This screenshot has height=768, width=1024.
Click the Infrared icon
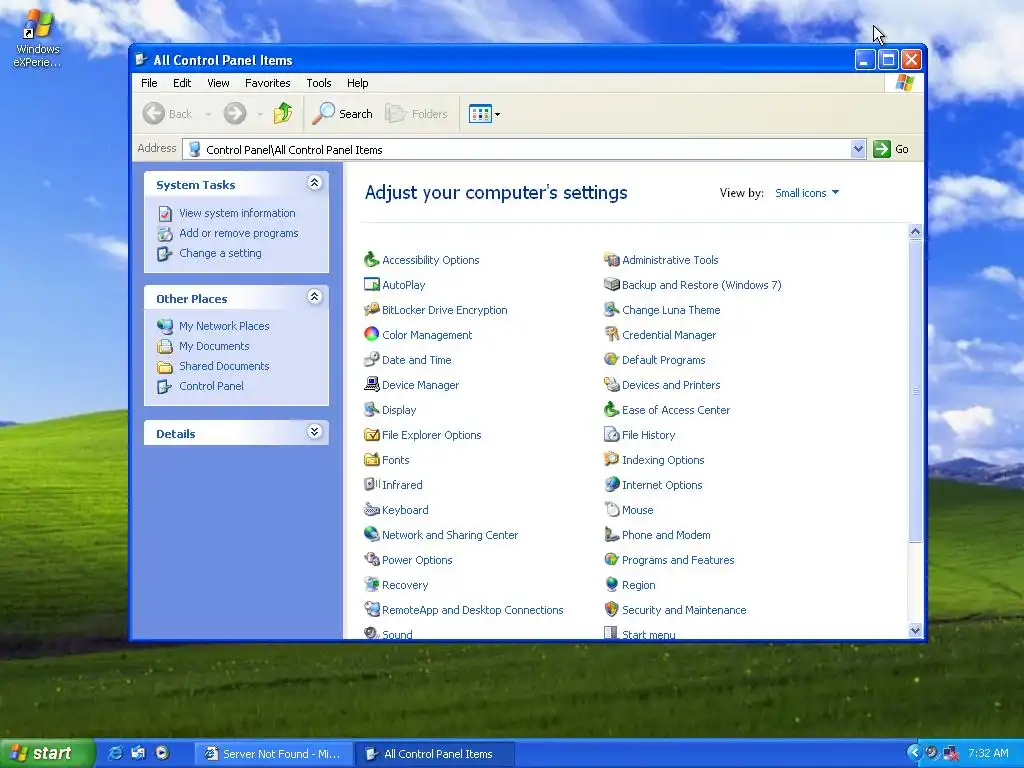[x=372, y=485]
